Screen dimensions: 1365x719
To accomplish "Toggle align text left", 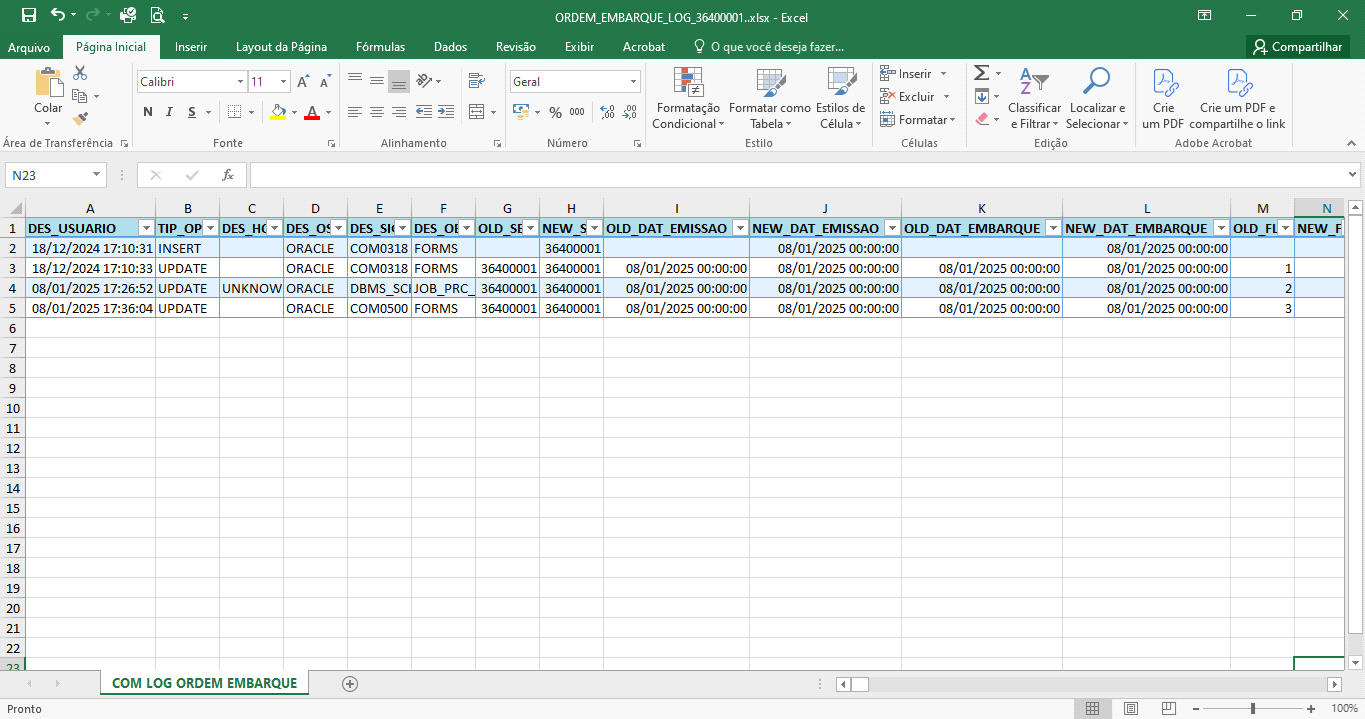I will tap(355, 112).
